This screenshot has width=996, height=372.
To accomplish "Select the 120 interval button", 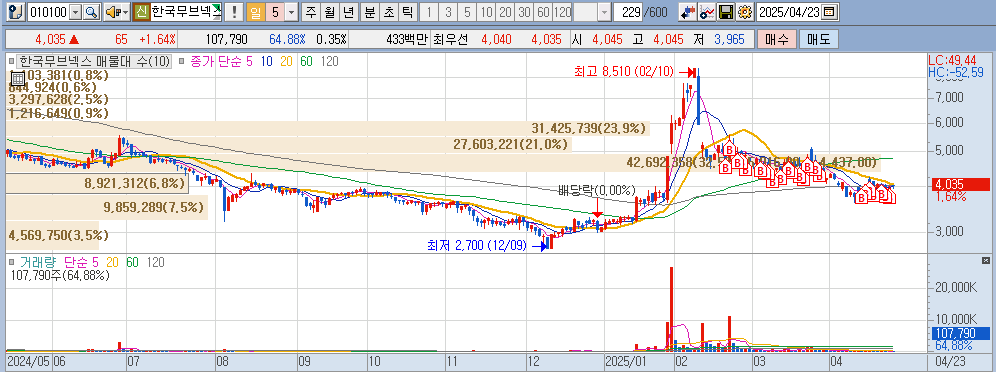I will coord(563,11).
